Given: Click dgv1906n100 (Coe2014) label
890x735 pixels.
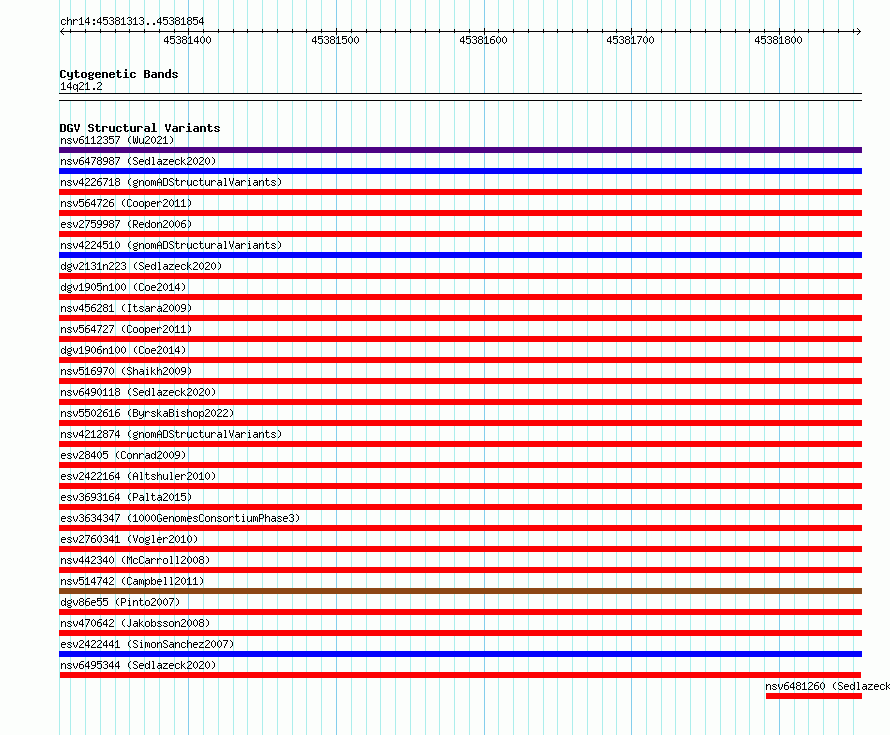Looking at the screenshot, I should pyautogui.click(x=123, y=350).
